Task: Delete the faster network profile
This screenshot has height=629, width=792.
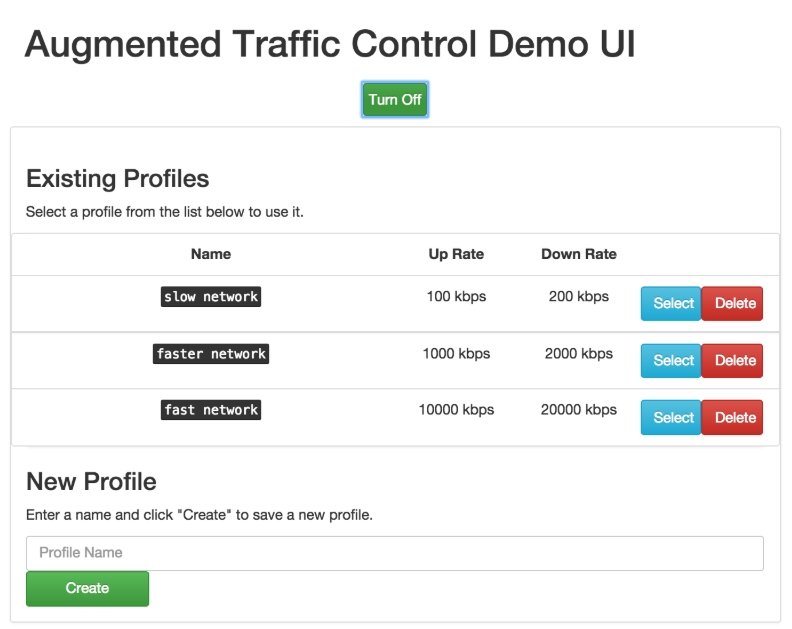Action: click(x=732, y=360)
